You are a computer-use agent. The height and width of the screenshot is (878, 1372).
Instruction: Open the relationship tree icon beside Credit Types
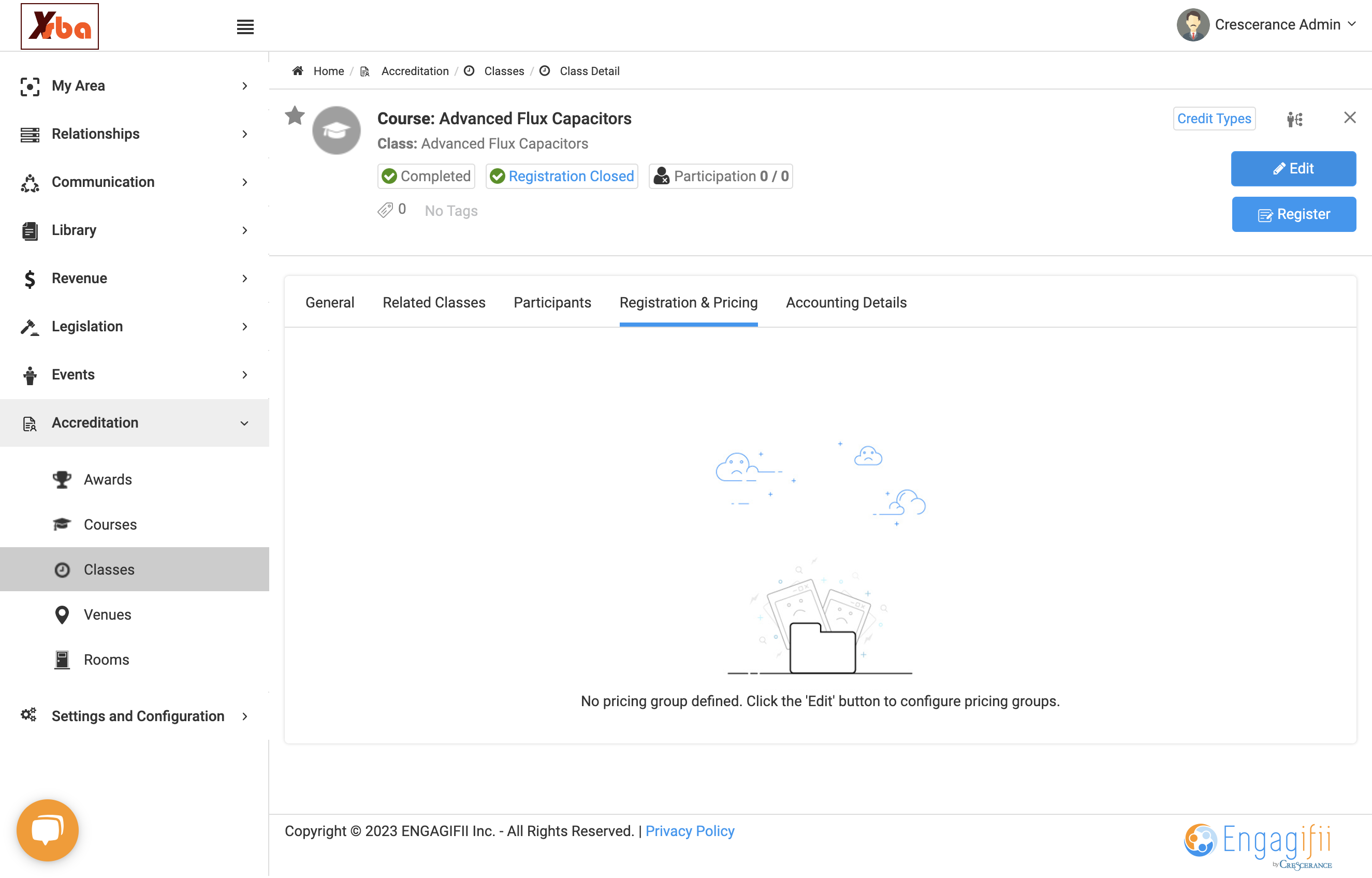point(1294,119)
